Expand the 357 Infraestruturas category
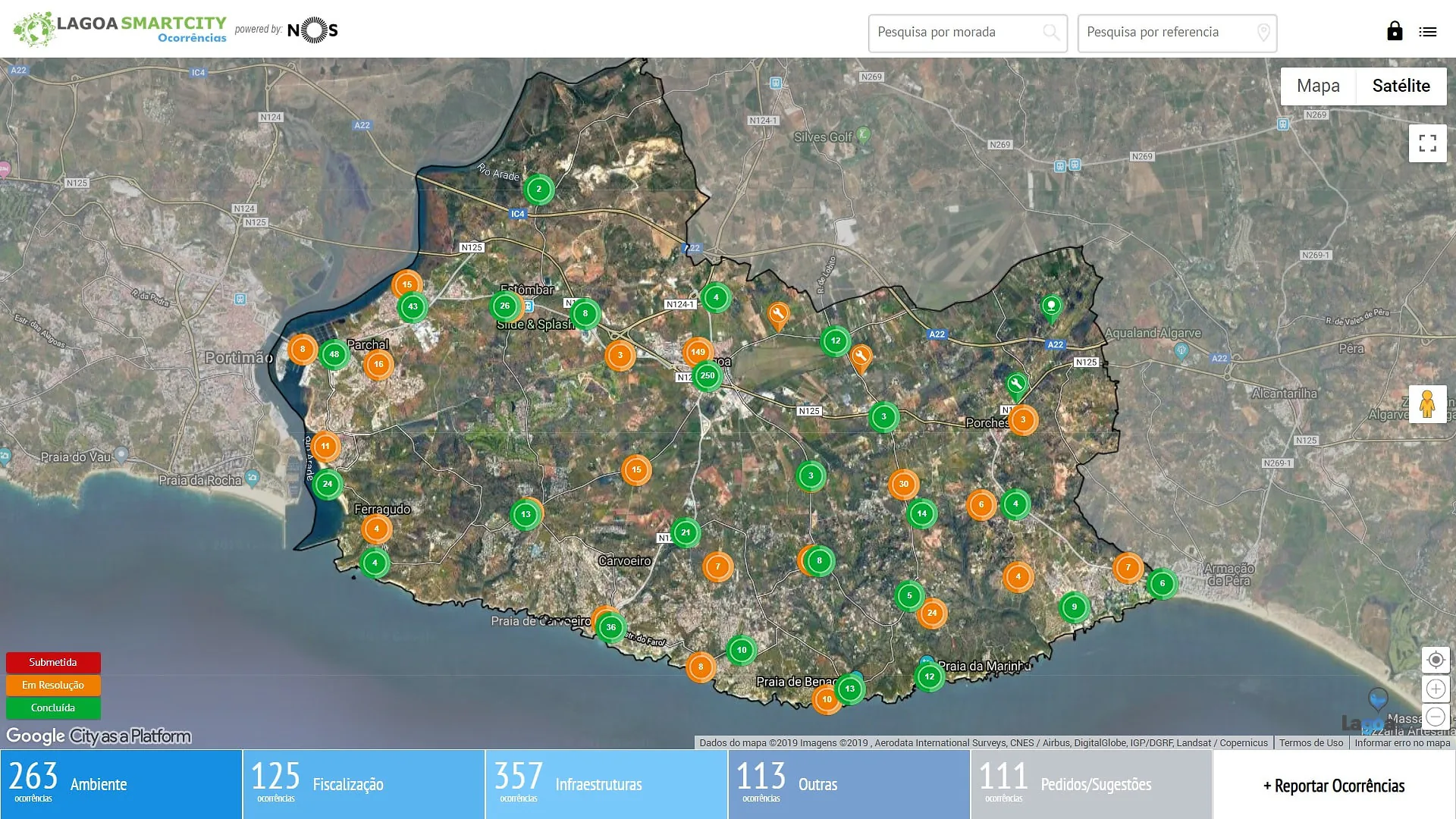Viewport: 1456px width, 819px height. (606, 784)
